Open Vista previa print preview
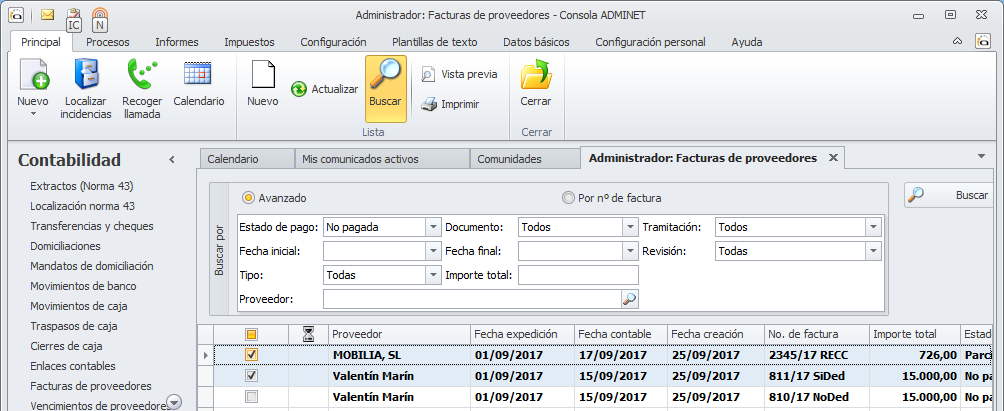This screenshot has height=411, width=1004. click(x=428, y=74)
